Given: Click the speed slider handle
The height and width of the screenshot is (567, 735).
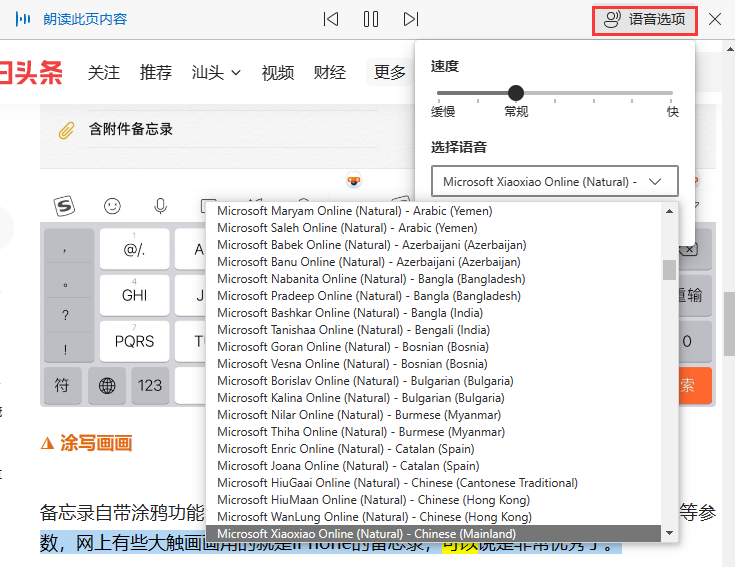Looking at the screenshot, I should click(x=516, y=93).
